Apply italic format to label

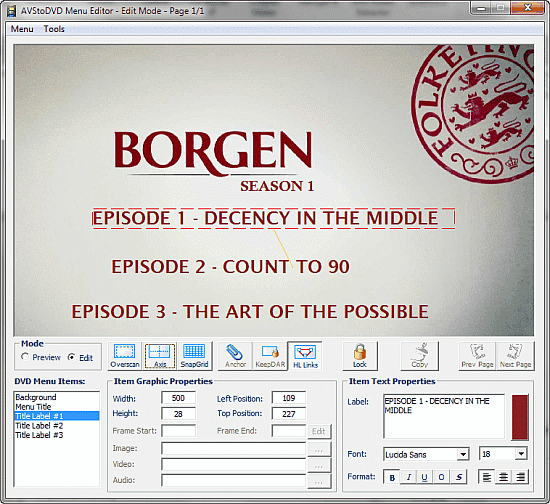pos(409,477)
